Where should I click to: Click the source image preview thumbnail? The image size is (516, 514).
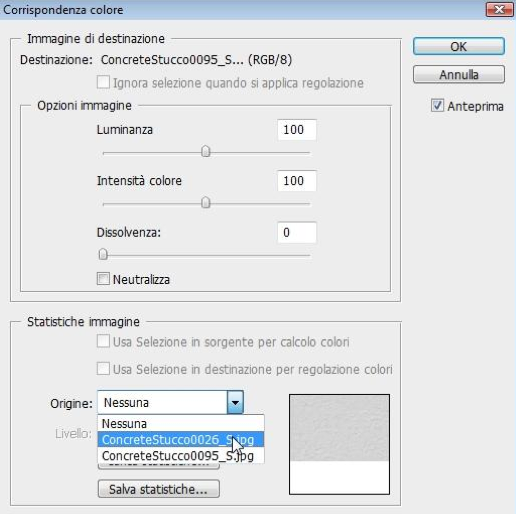click(x=339, y=444)
